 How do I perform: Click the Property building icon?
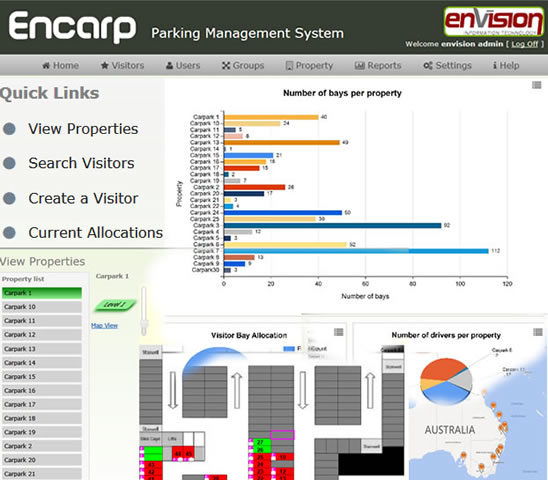click(x=289, y=66)
